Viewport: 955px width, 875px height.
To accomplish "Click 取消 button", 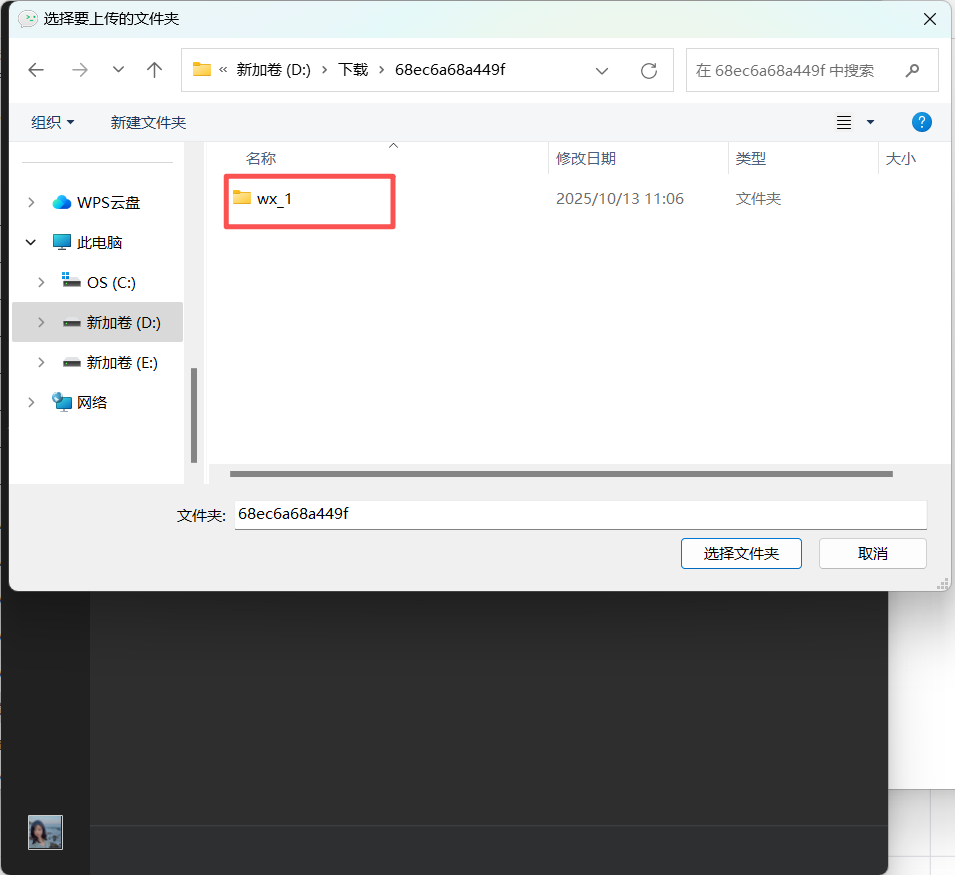I will pyautogui.click(x=873, y=553).
